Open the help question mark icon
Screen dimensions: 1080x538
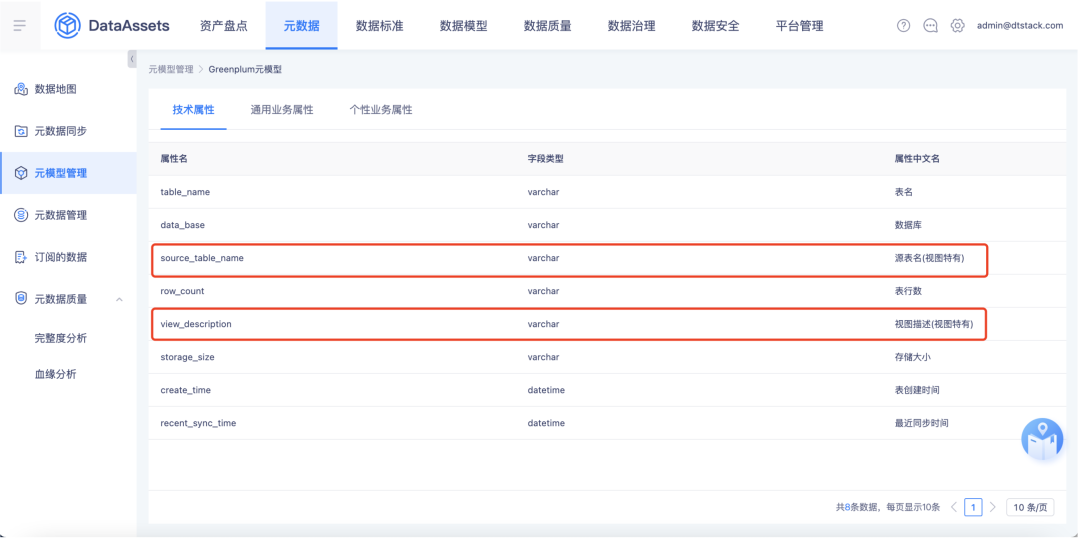click(x=904, y=25)
